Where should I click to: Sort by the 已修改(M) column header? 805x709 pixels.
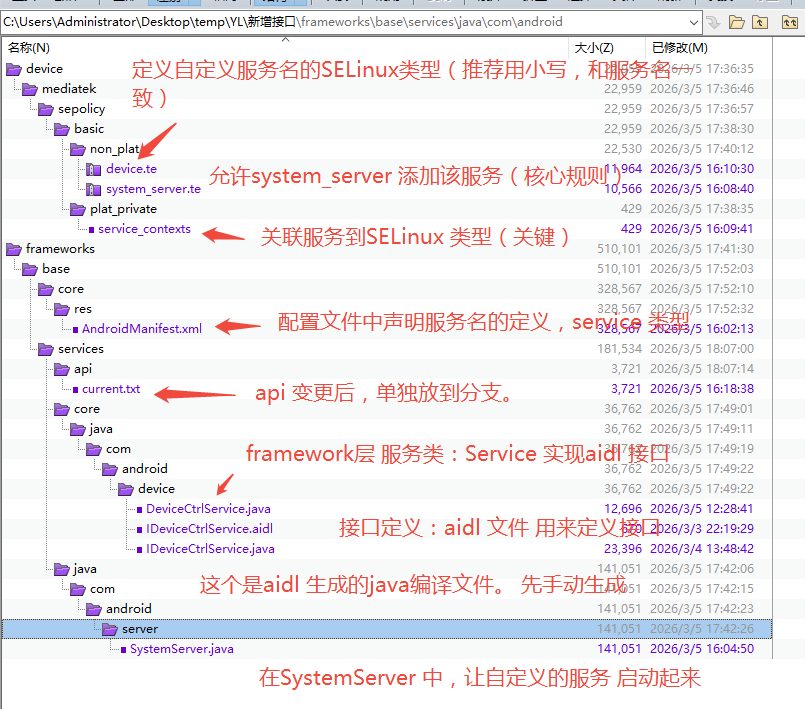tap(680, 48)
